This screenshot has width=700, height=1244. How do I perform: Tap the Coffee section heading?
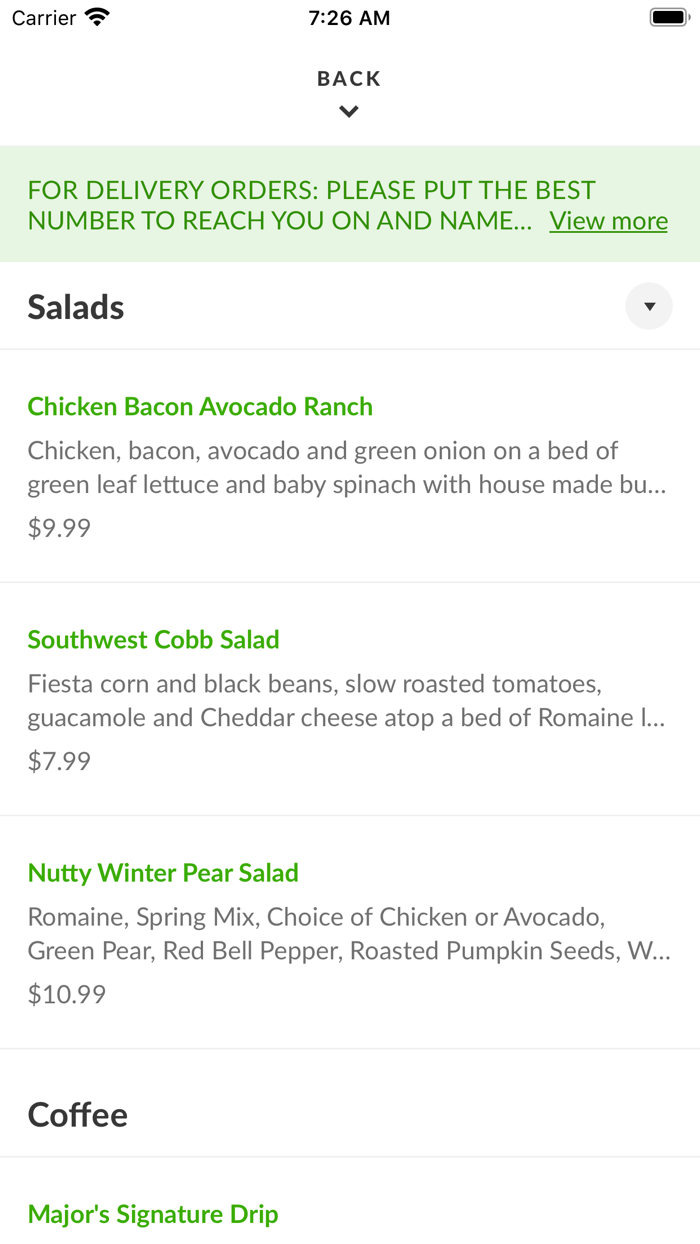77,1114
